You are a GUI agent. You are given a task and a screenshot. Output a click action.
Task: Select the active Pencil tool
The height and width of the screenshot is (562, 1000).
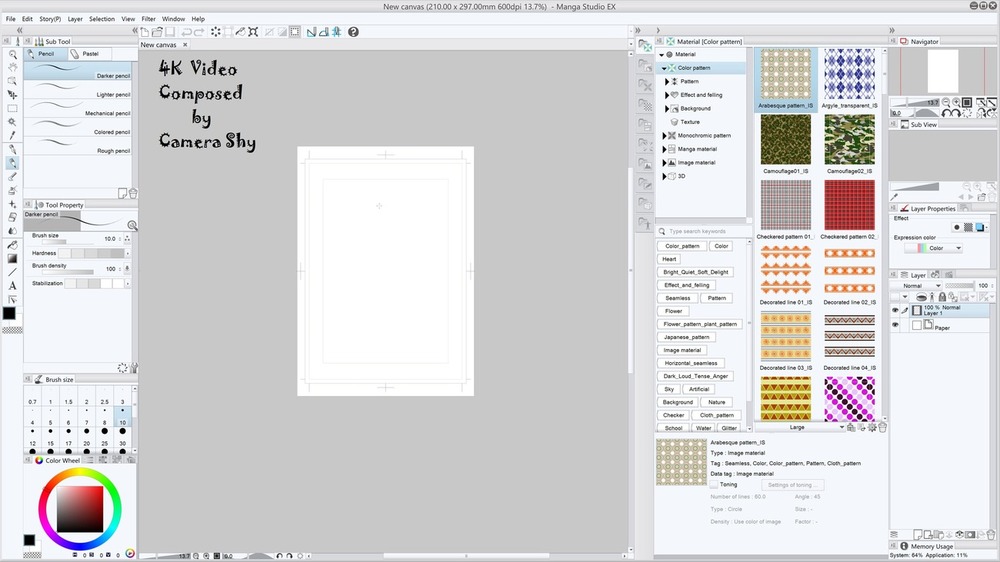[12, 163]
